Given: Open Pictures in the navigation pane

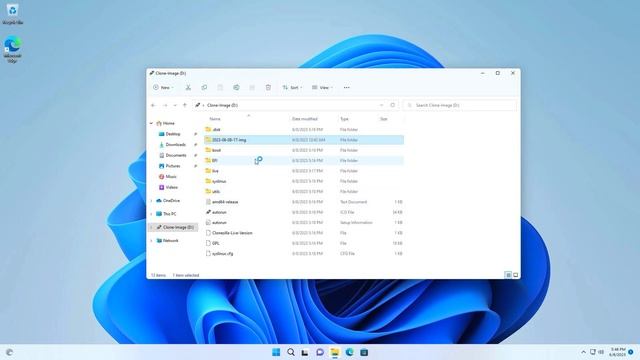Looking at the screenshot, I should (173, 166).
